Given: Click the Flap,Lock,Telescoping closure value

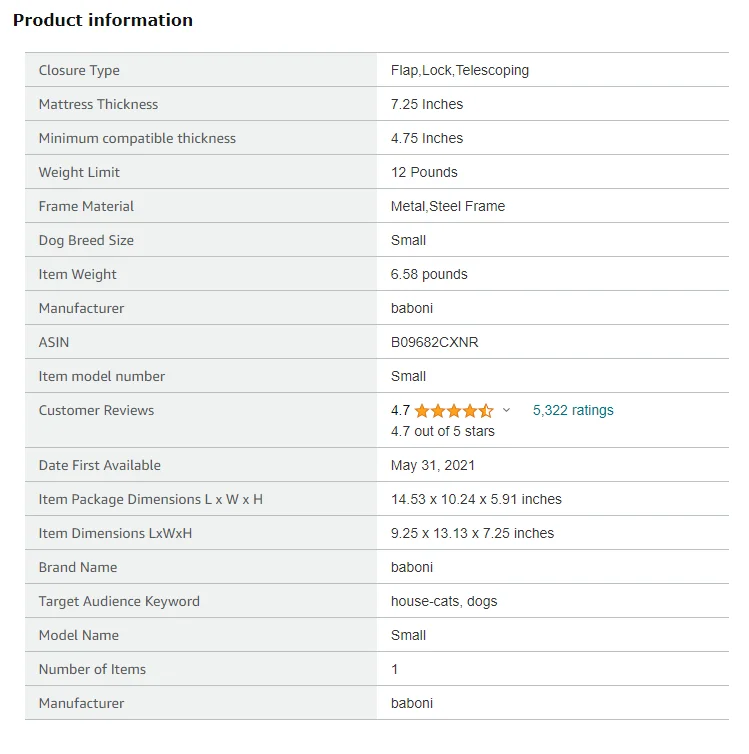Looking at the screenshot, I should click(x=460, y=70).
